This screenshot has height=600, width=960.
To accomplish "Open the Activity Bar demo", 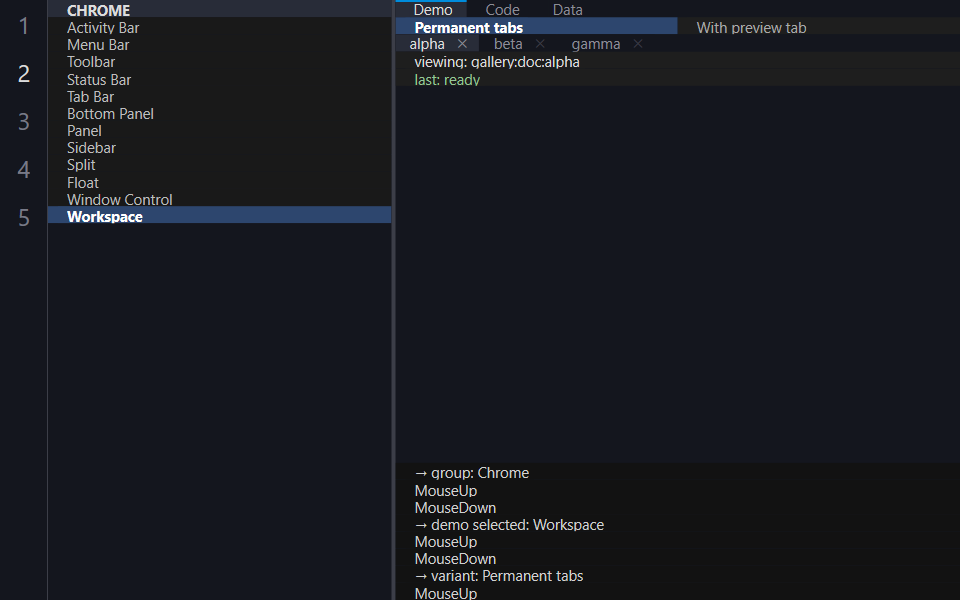I will (219, 28).
